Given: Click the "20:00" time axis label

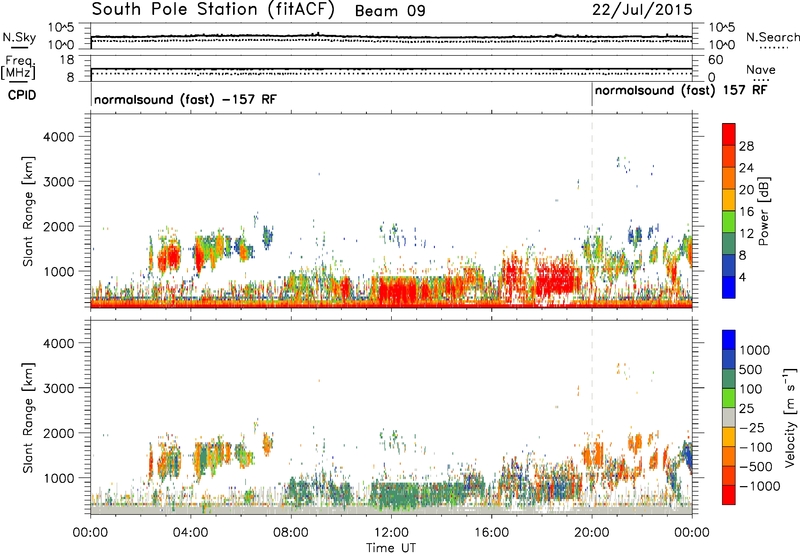Looking at the screenshot, I should pyautogui.click(x=592, y=533).
